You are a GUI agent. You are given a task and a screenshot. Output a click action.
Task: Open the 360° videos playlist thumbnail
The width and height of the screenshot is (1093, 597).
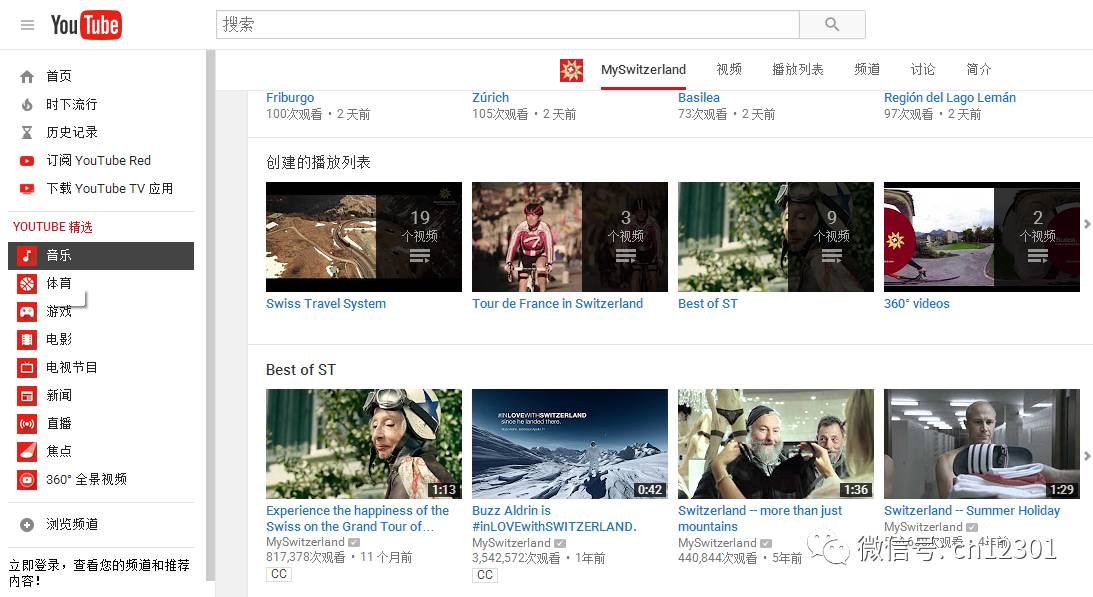pos(981,237)
